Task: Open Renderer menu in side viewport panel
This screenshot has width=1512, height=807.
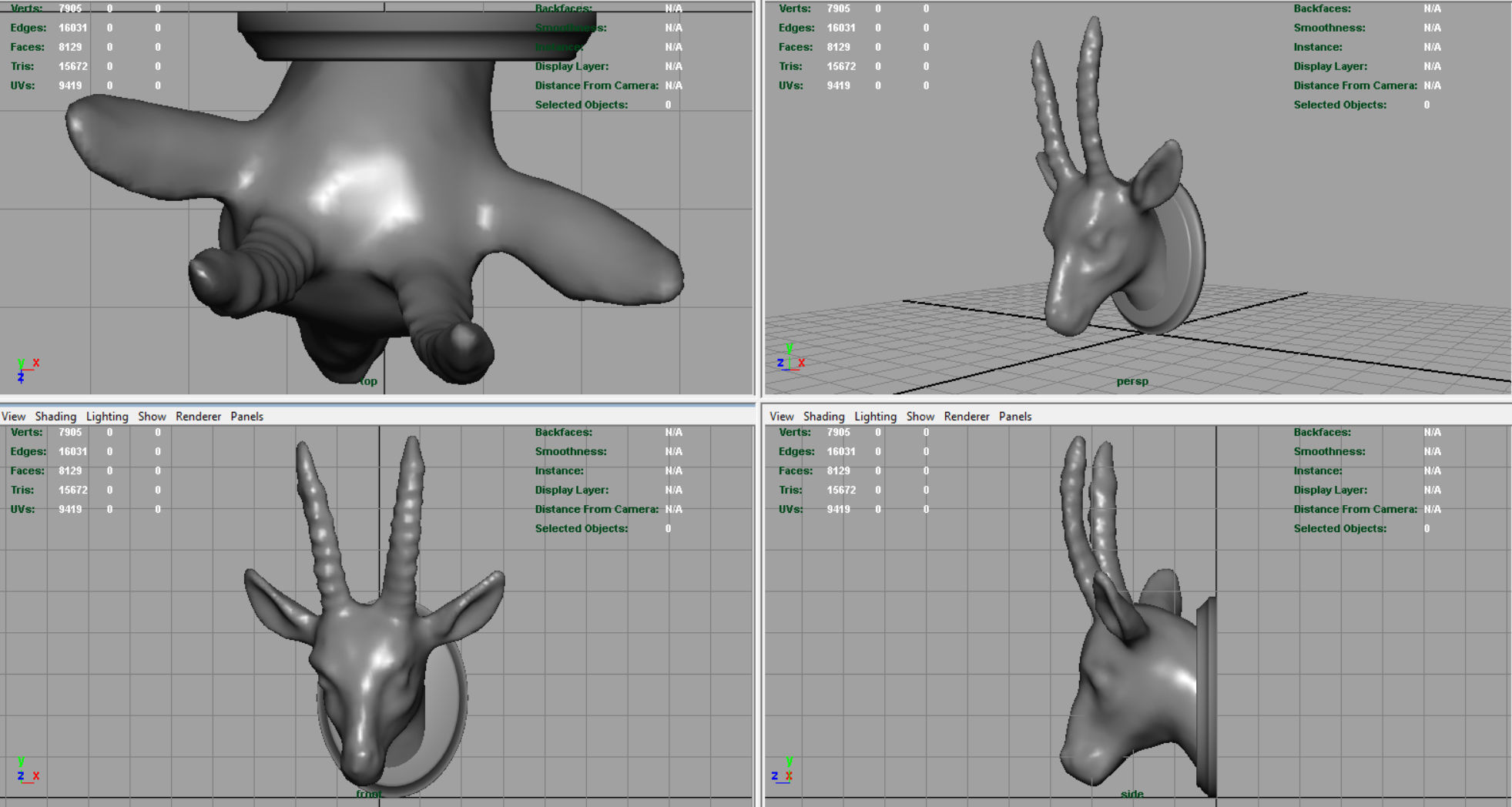Action: coord(966,417)
